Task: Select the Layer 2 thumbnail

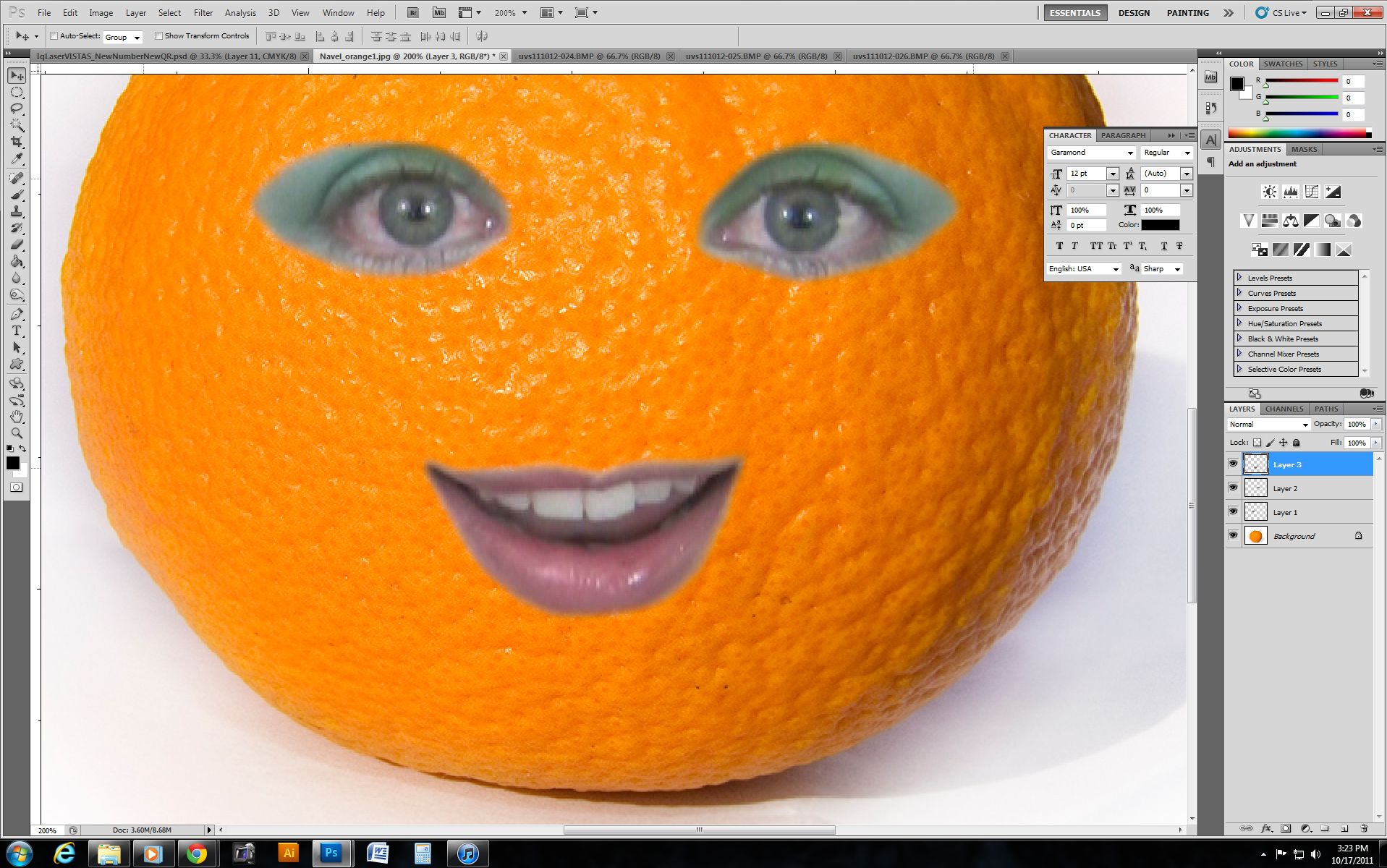Action: coord(1255,488)
